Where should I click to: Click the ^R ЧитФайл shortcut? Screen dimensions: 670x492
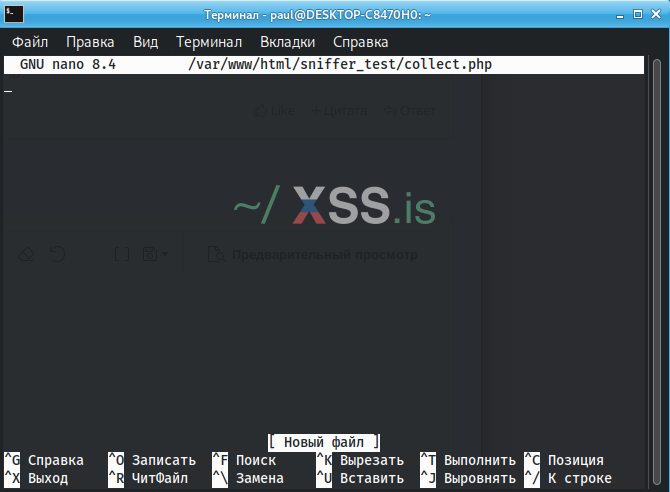point(148,478)
